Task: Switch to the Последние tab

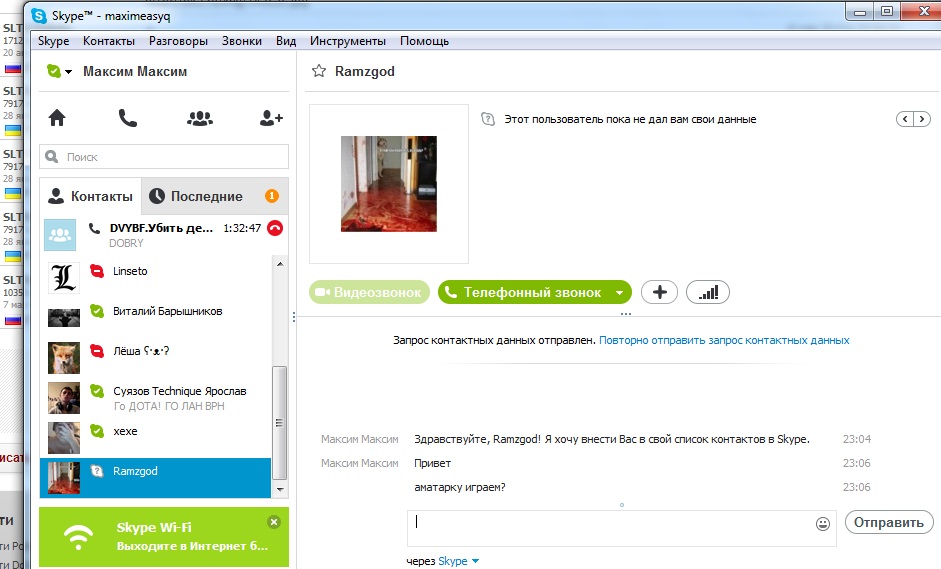Action: [215, 196]
